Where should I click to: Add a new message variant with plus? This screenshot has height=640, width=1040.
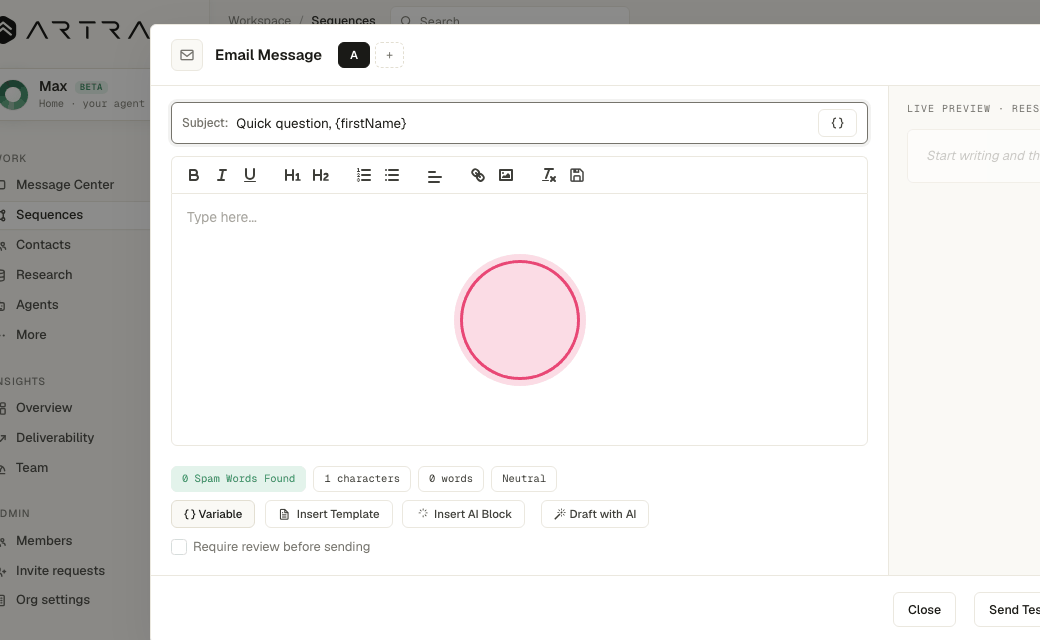[x=389, y=55]
